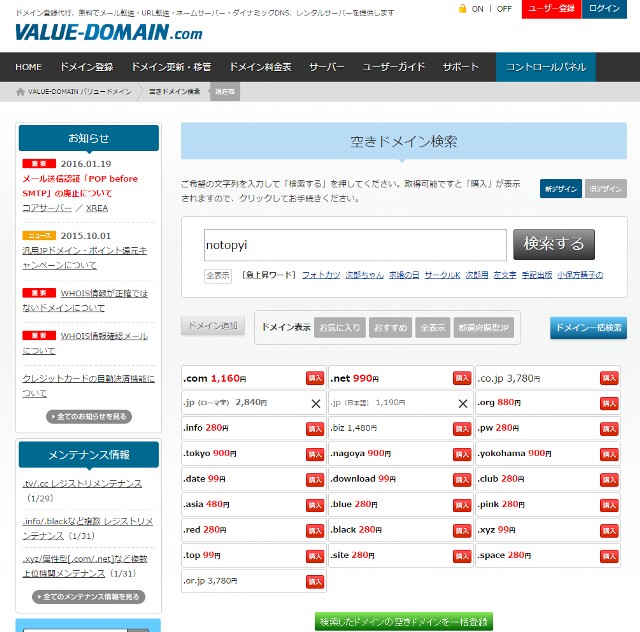Click the ログイン button

click(604, 9)
